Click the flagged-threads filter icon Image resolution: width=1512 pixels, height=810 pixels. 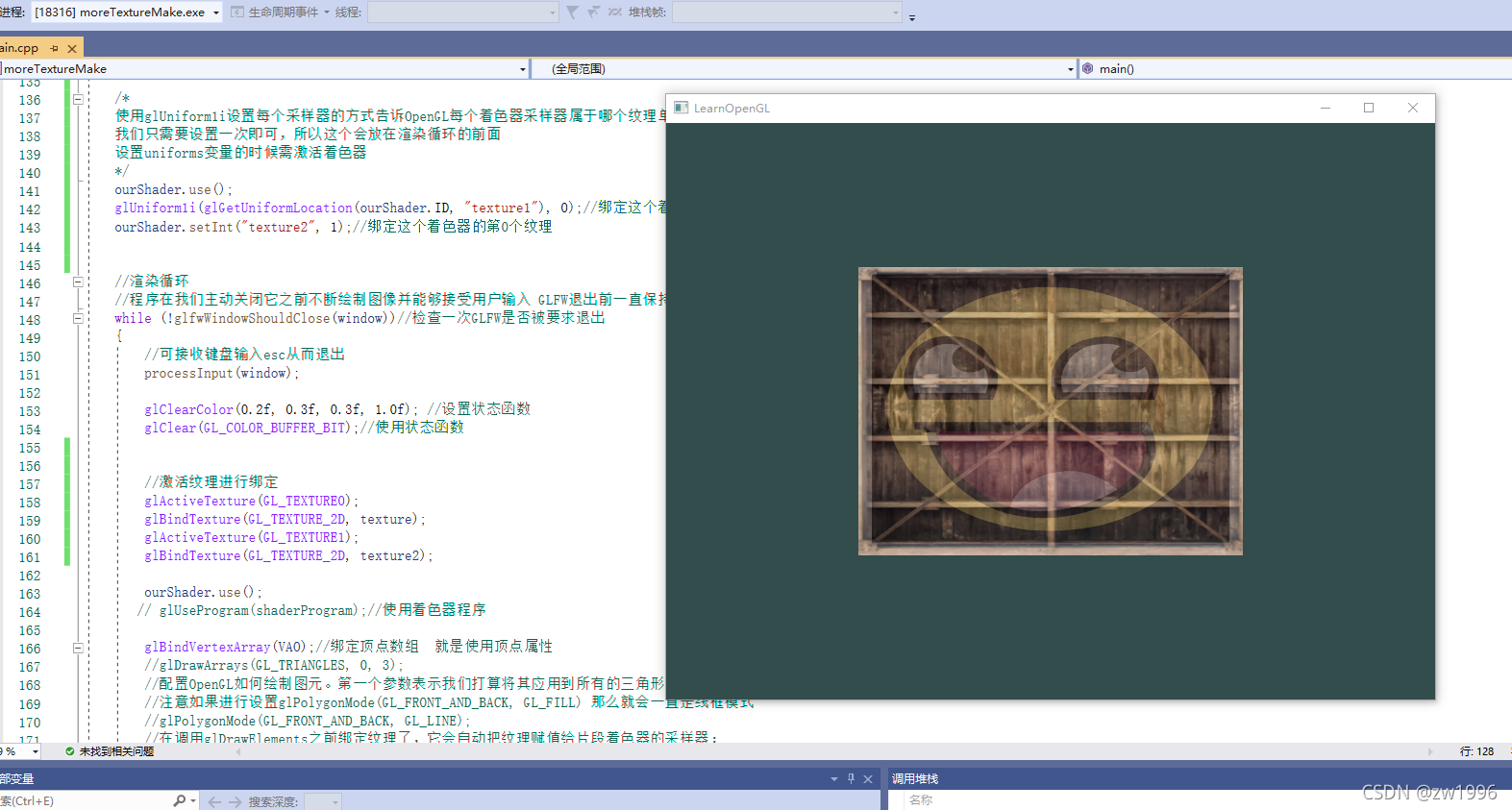tap(593, 12)
